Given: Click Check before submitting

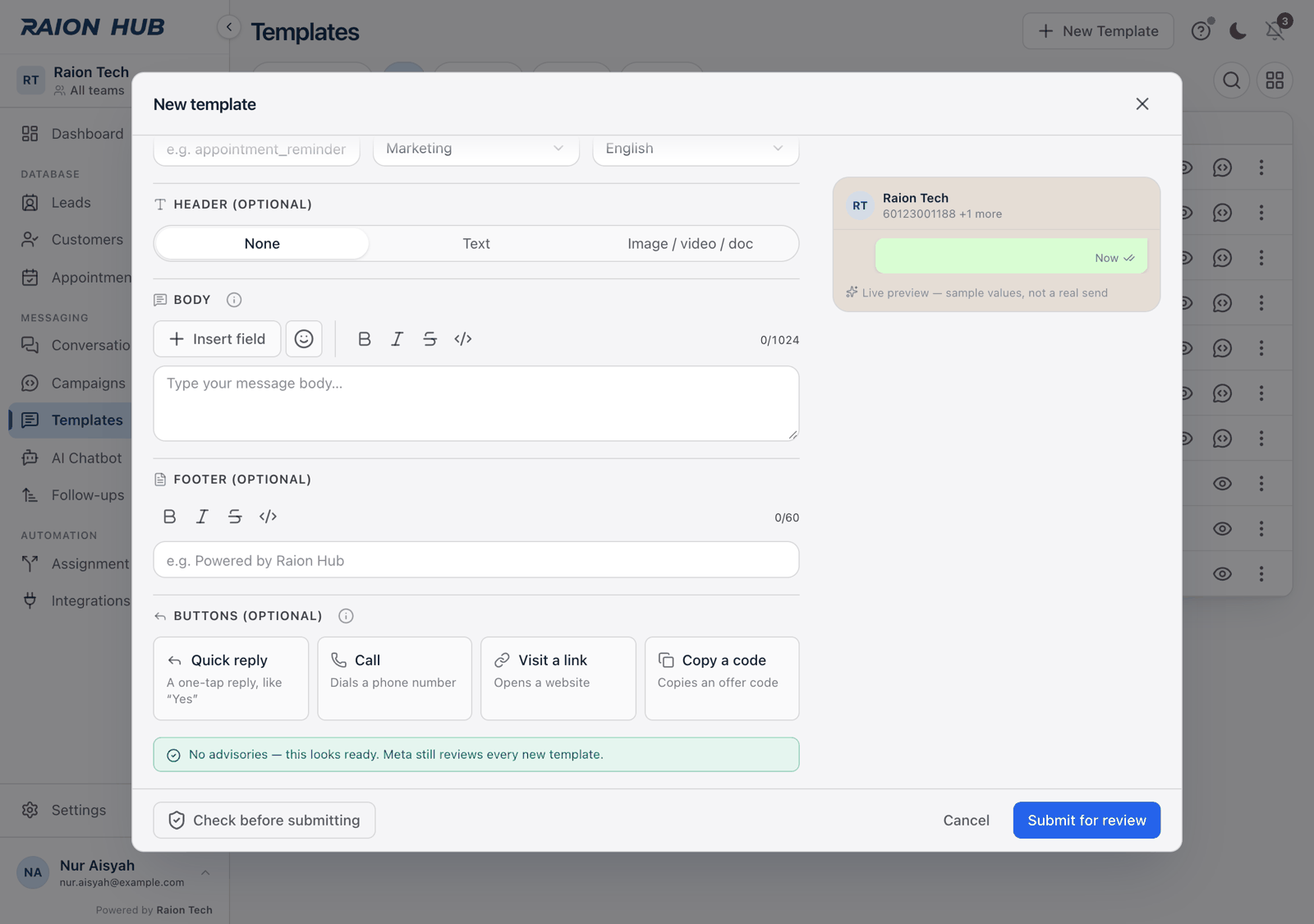Looking at the screenshot, I should [x=264, y=821].
